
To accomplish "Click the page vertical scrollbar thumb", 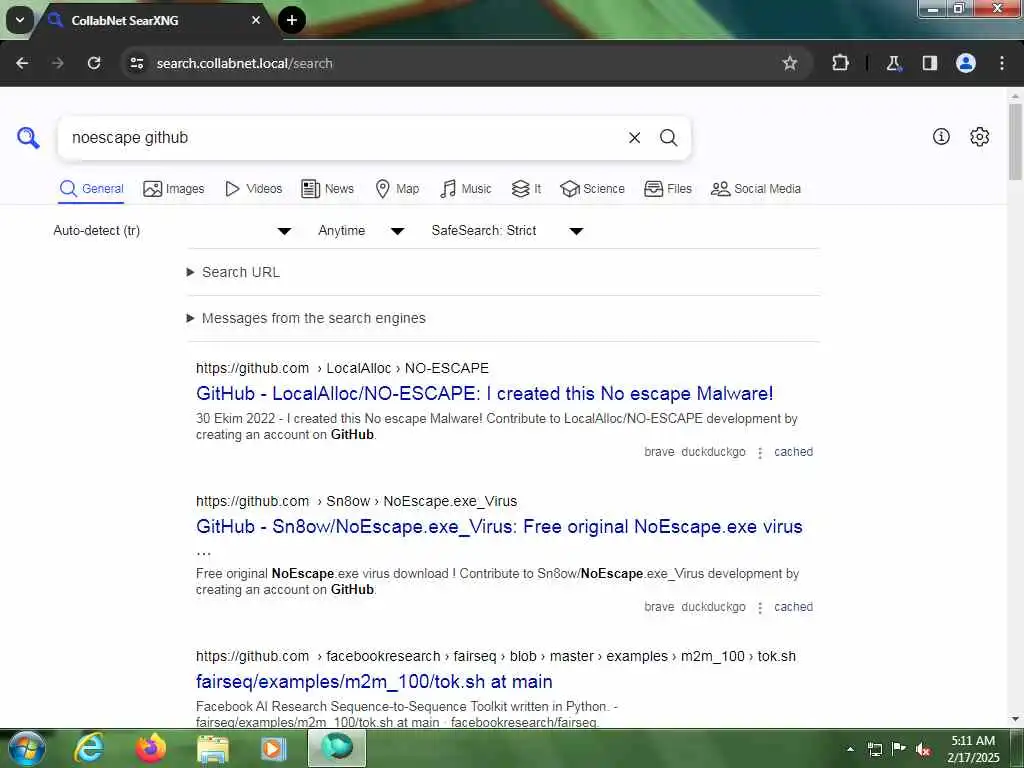I will [x=1015, y=140].
